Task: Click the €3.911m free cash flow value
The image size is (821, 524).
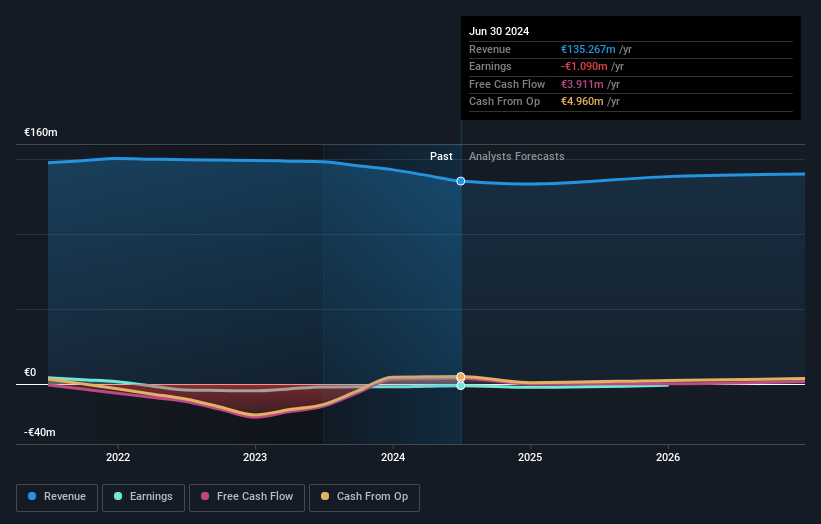Action: pyautogui.click(x=582, y=84)
